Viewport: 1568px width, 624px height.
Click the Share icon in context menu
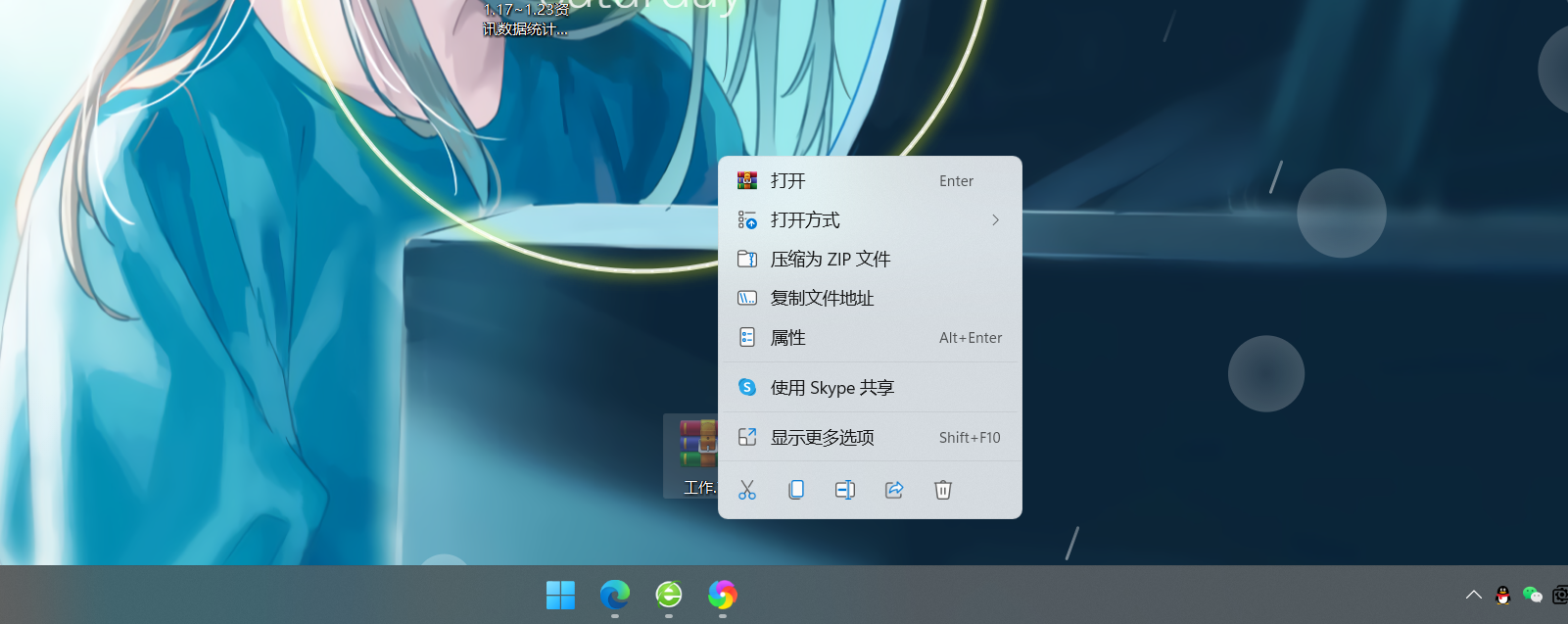[x=894, y=490]
